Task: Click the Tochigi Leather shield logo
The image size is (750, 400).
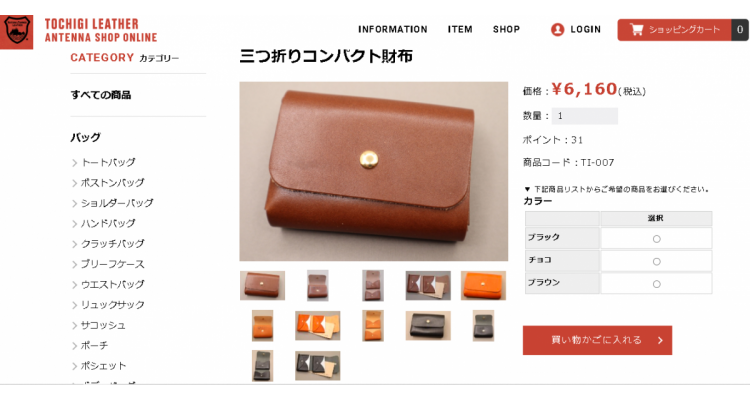Action: coord(17,32)
